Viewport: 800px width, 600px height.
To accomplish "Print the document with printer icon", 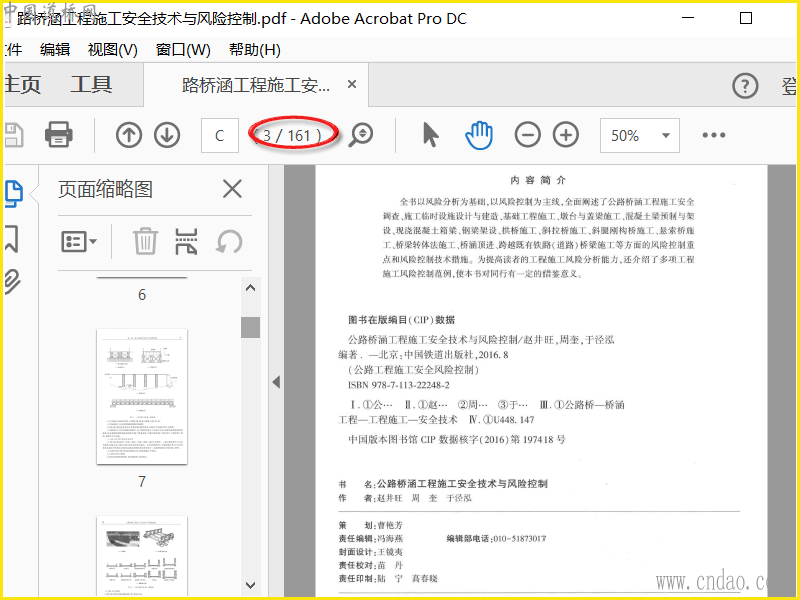I will pos(59,135).
